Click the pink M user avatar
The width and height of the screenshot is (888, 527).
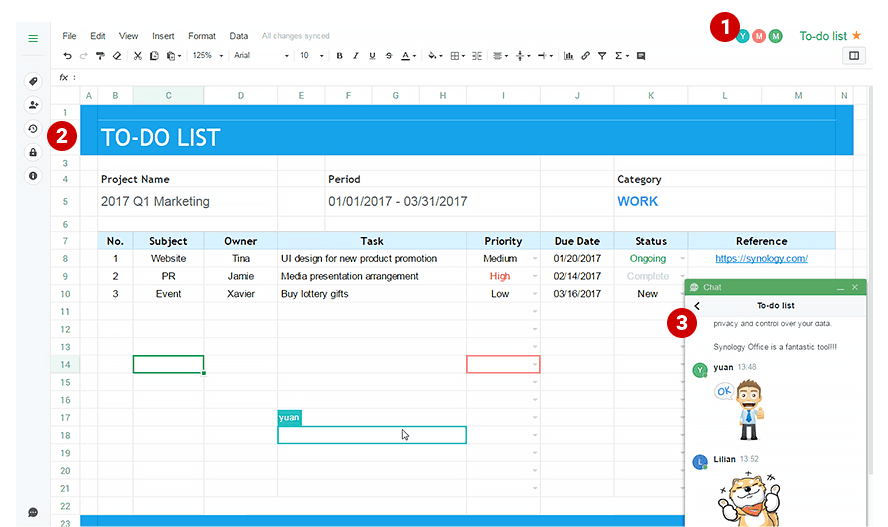point(759,36)
